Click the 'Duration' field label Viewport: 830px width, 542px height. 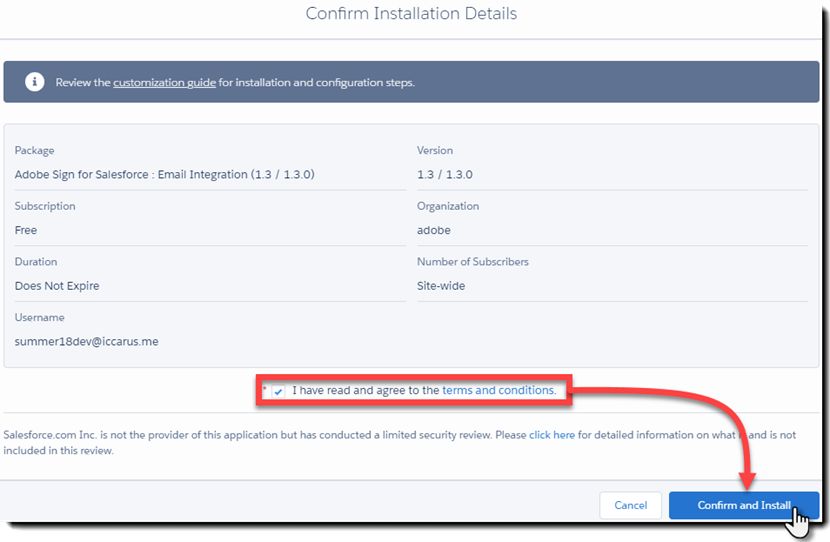point(36,261)
